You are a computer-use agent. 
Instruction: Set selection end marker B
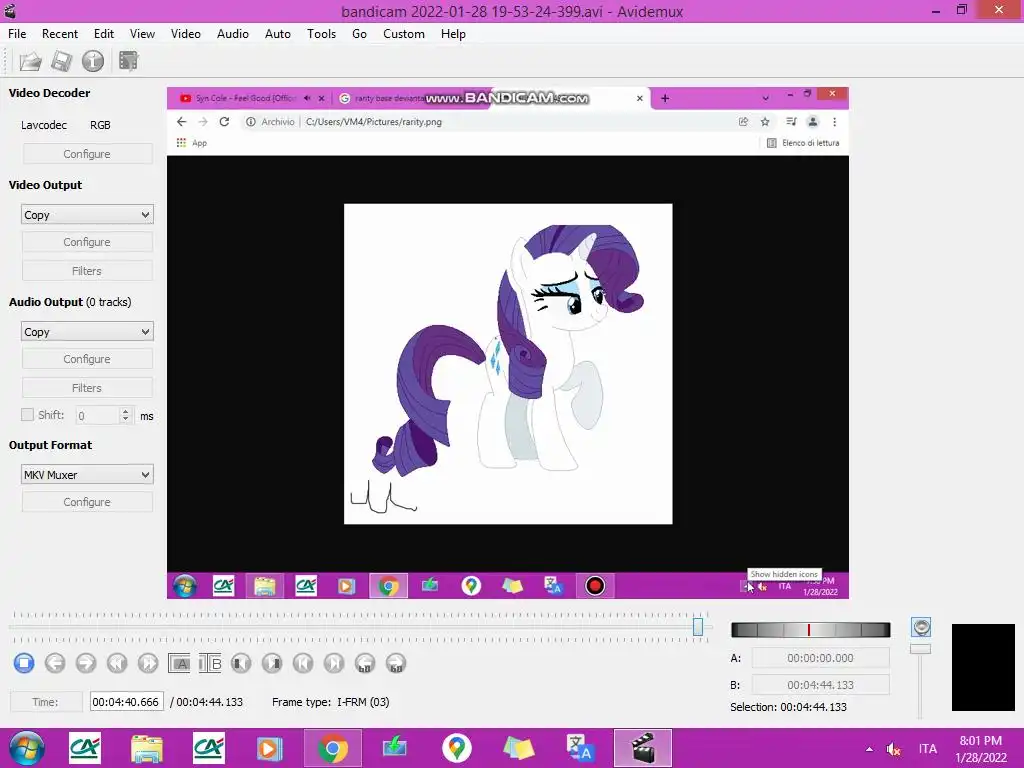click(210, 664)
